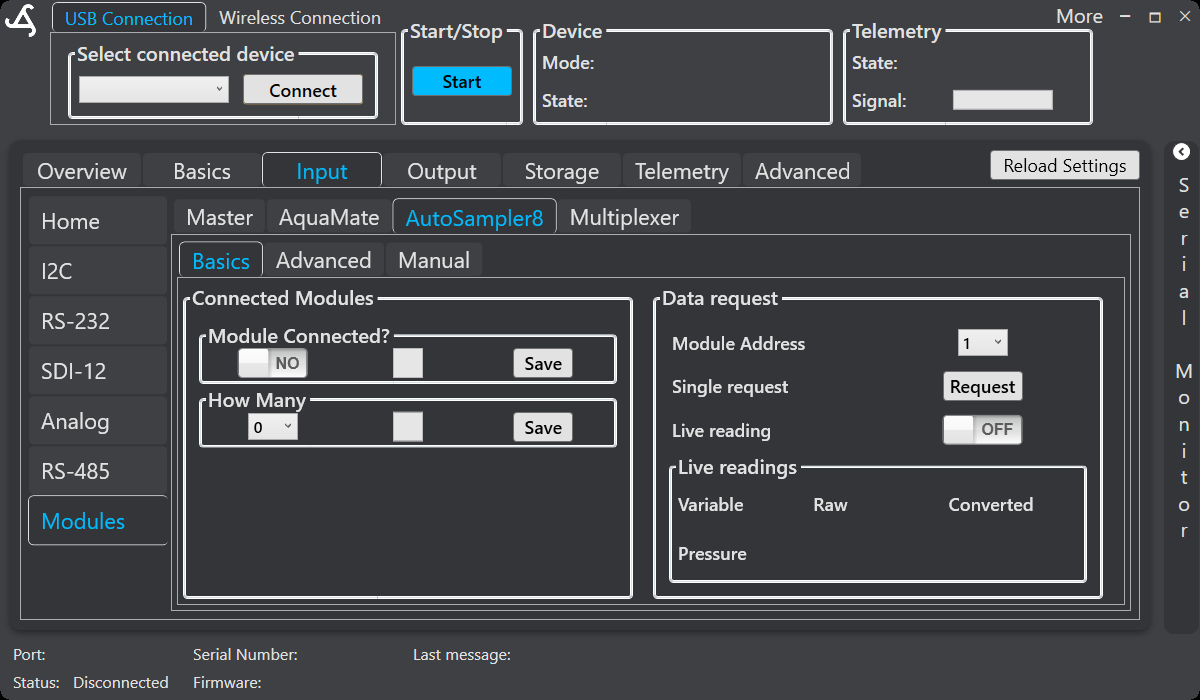
Task: Click the Port label
Action: pyautogui.click(x=29, y=655)
